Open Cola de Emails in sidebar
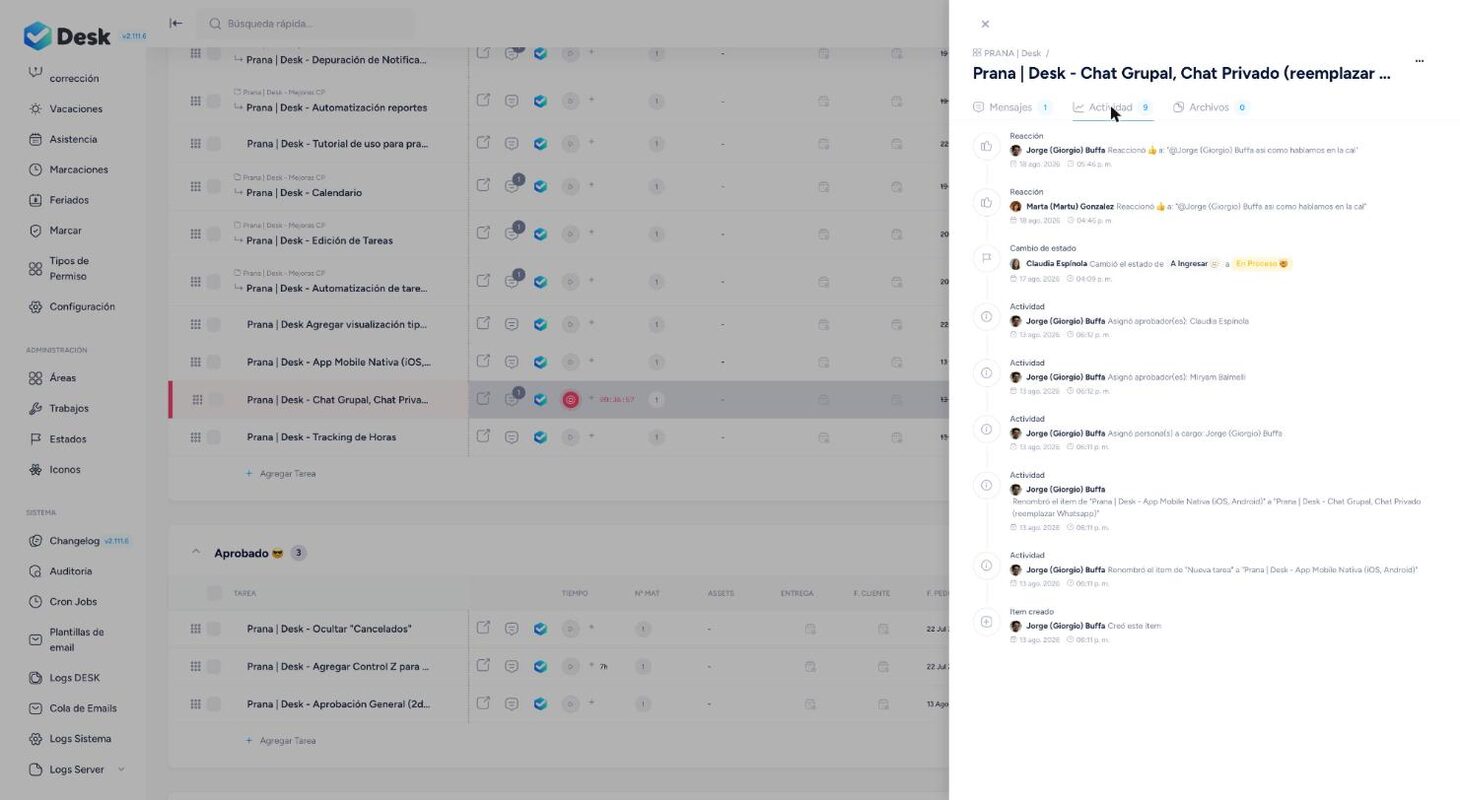The width and height of the screenshot is (1460, 800). 83,709
